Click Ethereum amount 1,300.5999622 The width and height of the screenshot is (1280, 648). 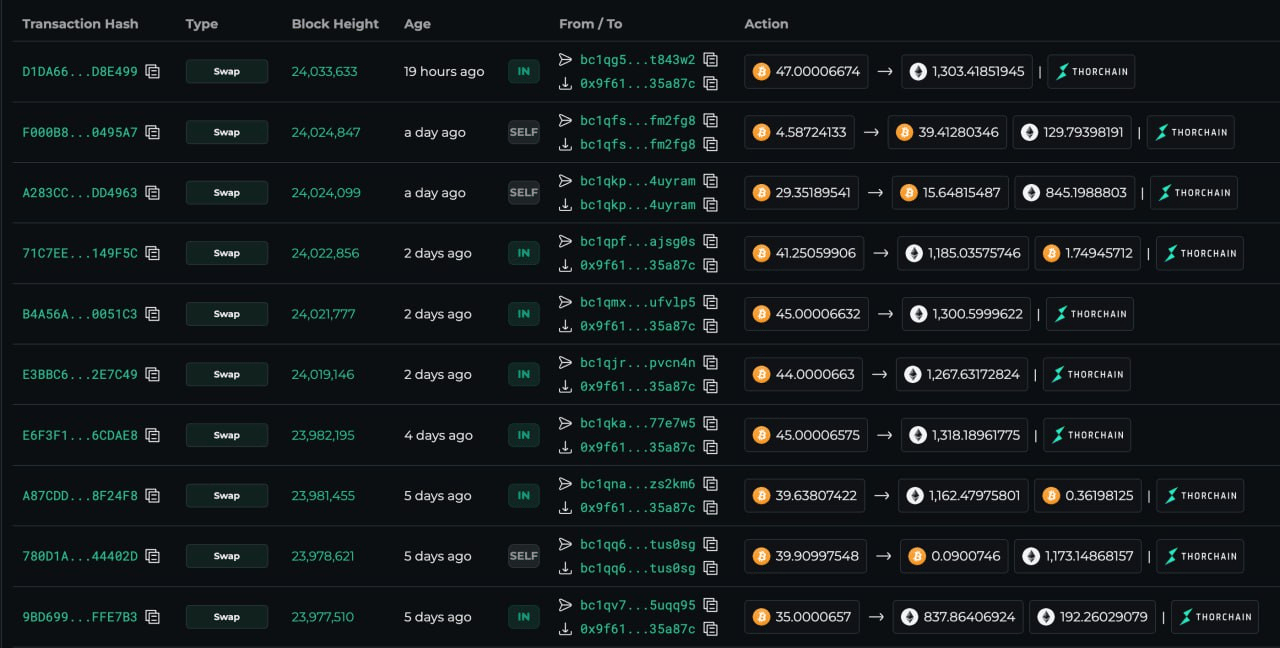[966, 314]
